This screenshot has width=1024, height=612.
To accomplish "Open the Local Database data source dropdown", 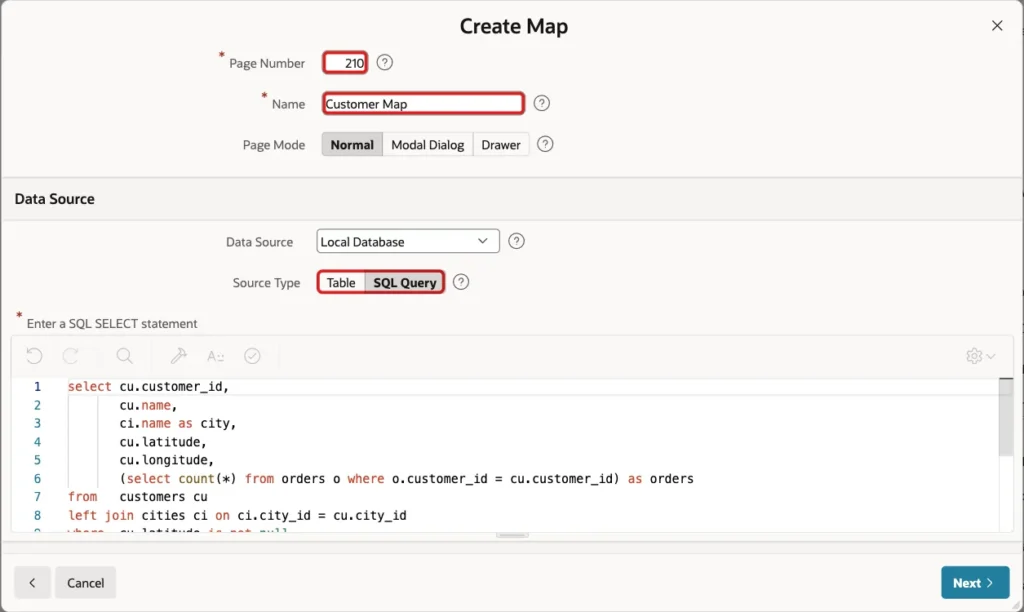I will [x=408, y=241].
